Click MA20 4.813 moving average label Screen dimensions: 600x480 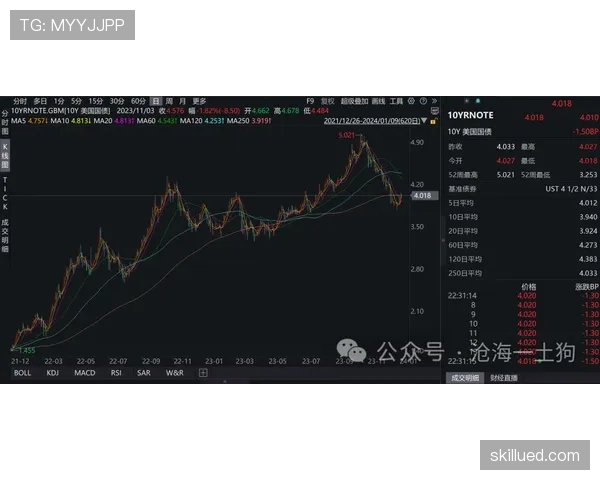(x=114, y=121)
